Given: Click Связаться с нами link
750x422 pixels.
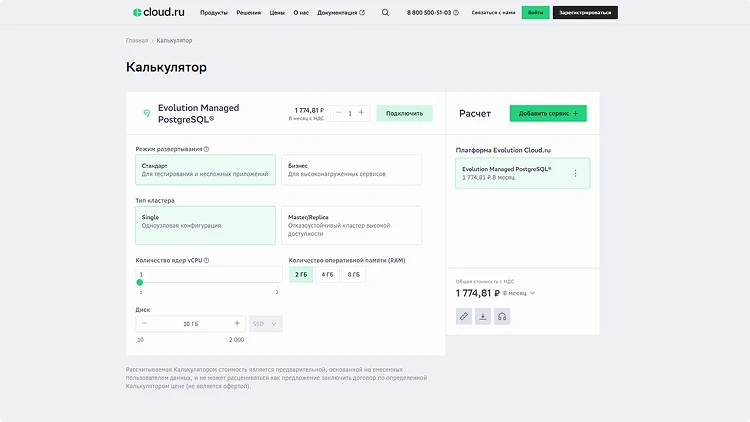Looking at the screenshot, I should coord(493,13).
